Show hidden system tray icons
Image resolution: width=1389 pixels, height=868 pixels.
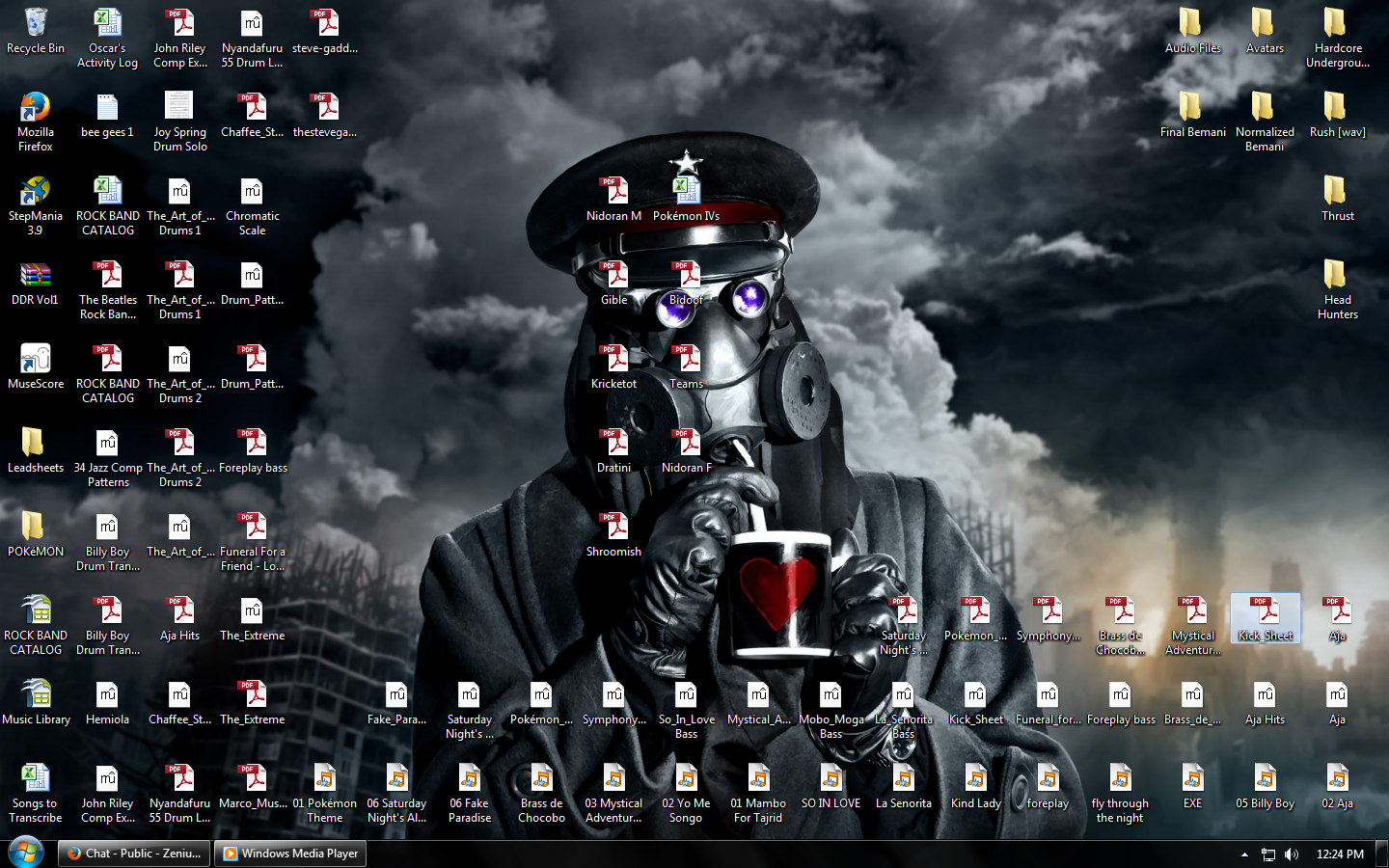tap(1244, 854)
